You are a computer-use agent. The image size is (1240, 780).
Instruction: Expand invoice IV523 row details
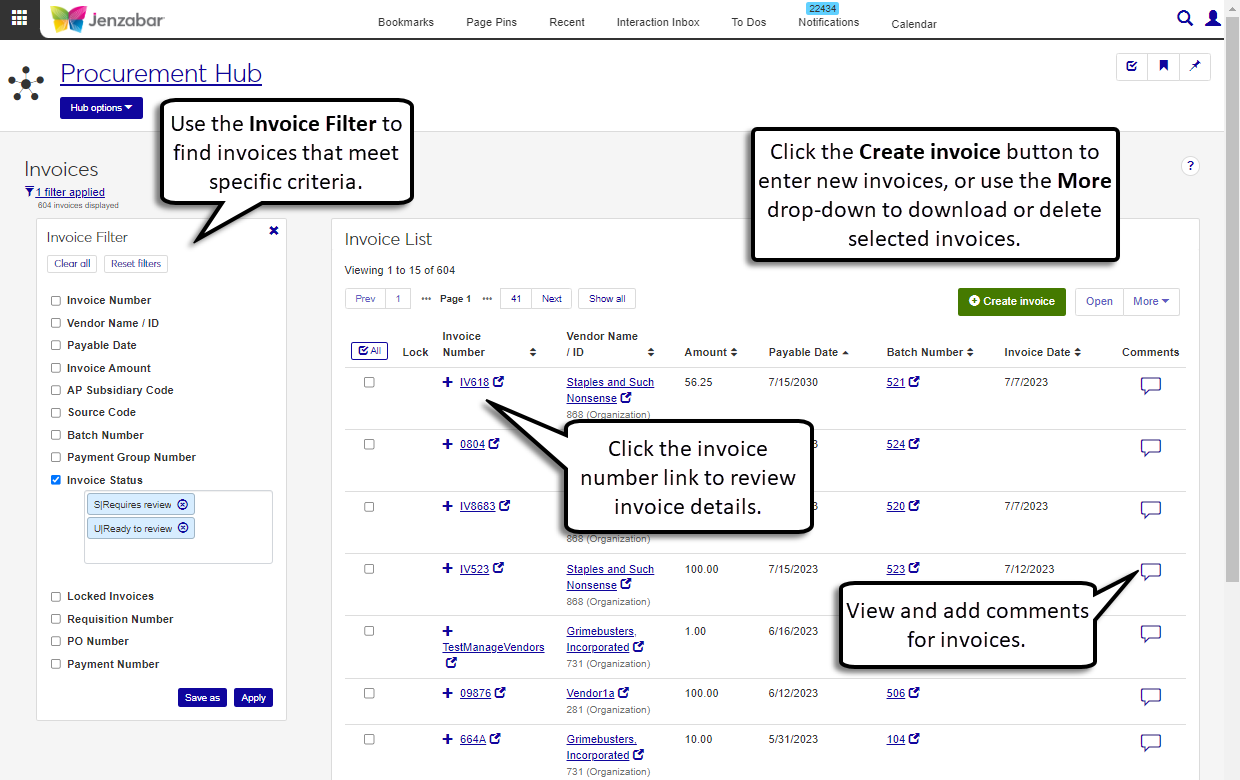pyautogui.click(x=447, y=569)
